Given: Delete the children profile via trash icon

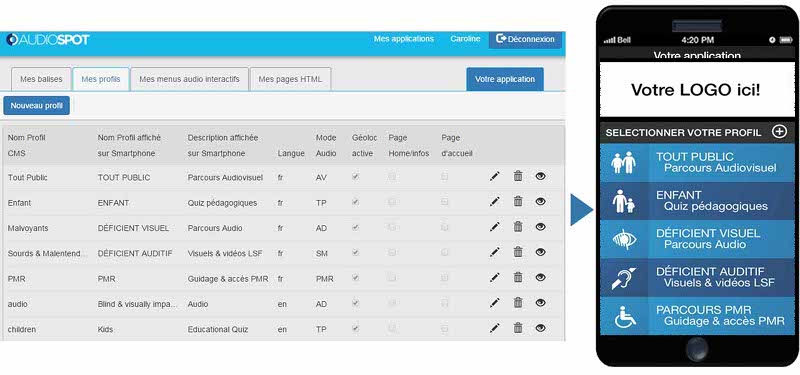Looking at the screenshot, I should [x=518, y=328].
